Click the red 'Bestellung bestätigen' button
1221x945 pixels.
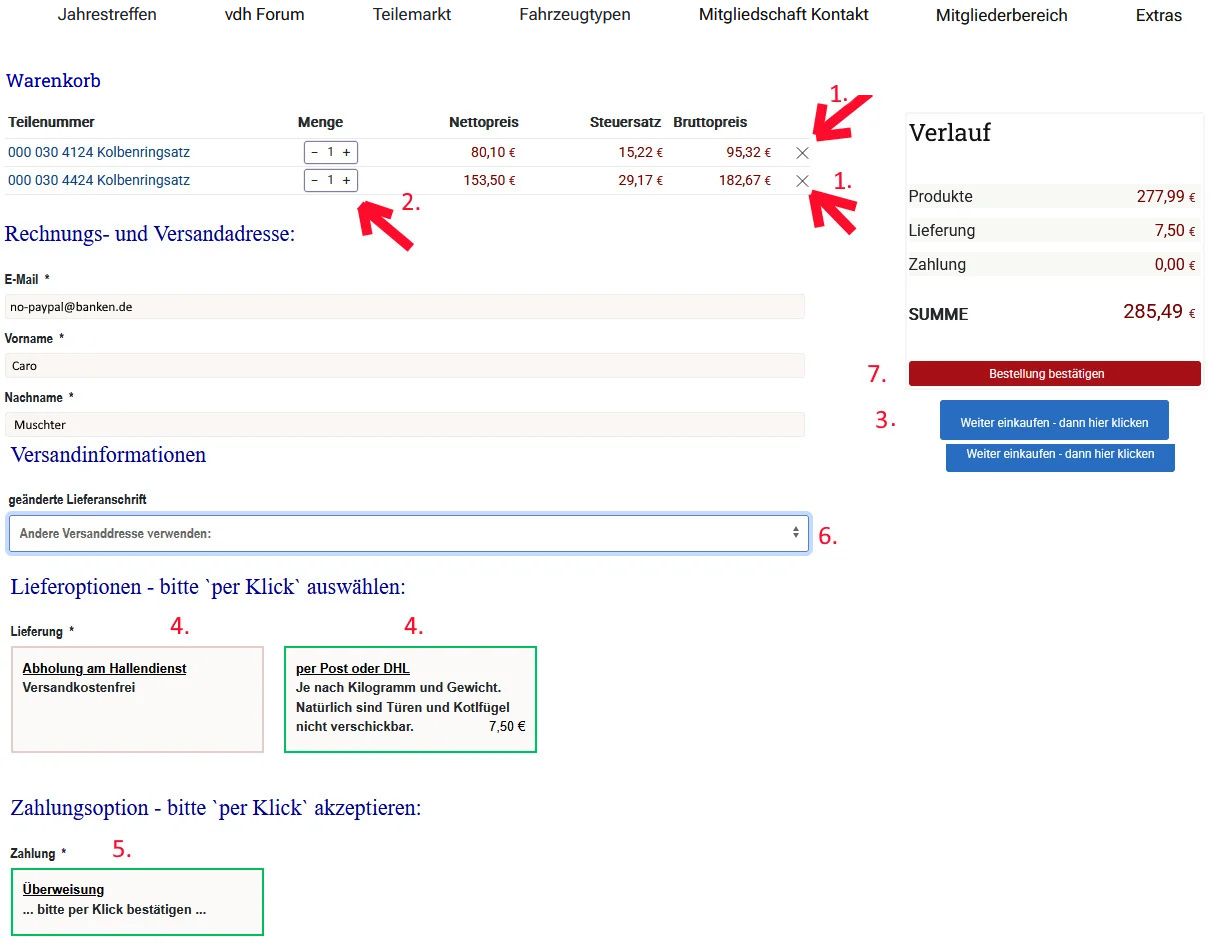(x=1054, y=374)
